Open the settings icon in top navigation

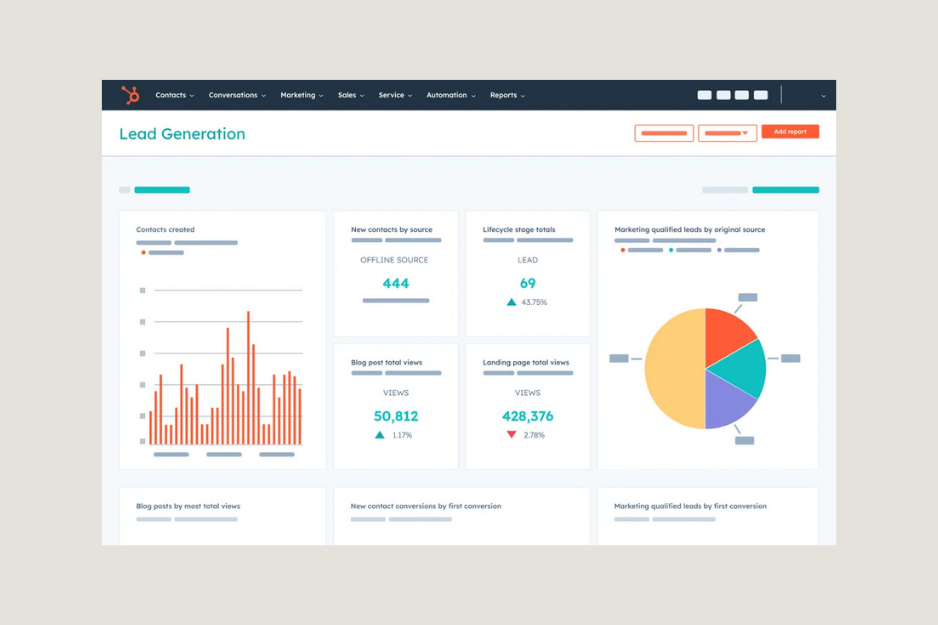[x=723, y=95]
